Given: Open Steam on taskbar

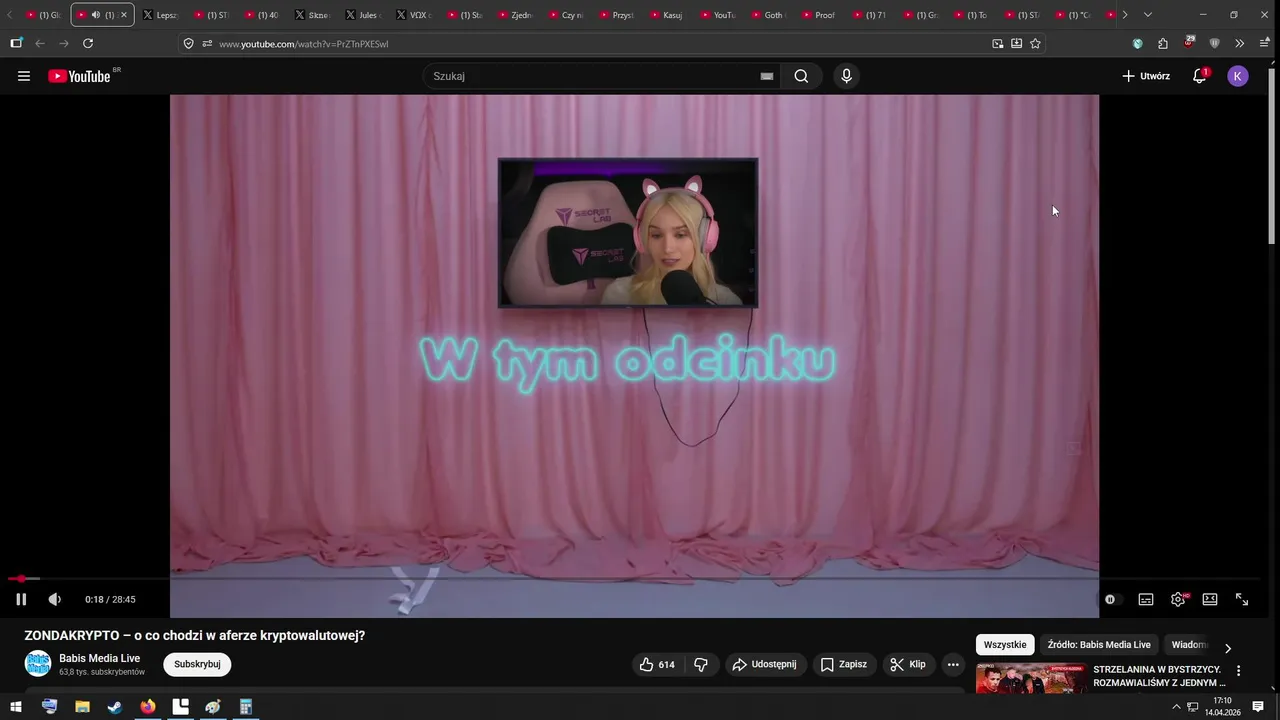Looking at the screenshot, I should [115, 707].
